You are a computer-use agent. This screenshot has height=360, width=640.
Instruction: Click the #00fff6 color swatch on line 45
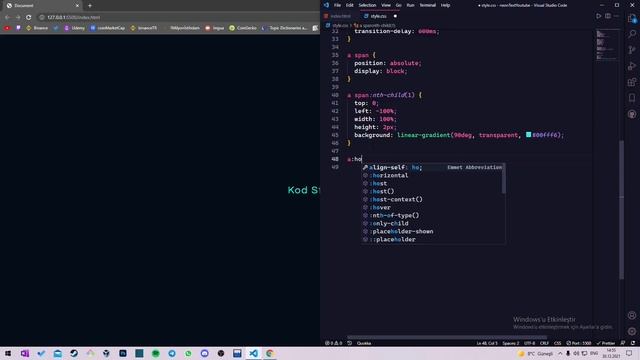(528, 135)
